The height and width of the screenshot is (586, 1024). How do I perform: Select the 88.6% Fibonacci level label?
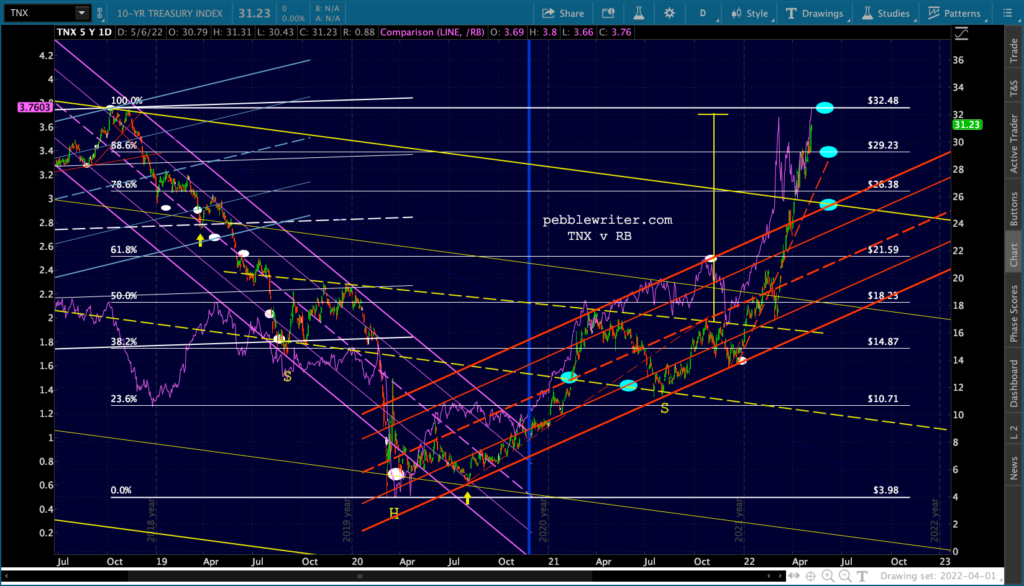point(124,145)
